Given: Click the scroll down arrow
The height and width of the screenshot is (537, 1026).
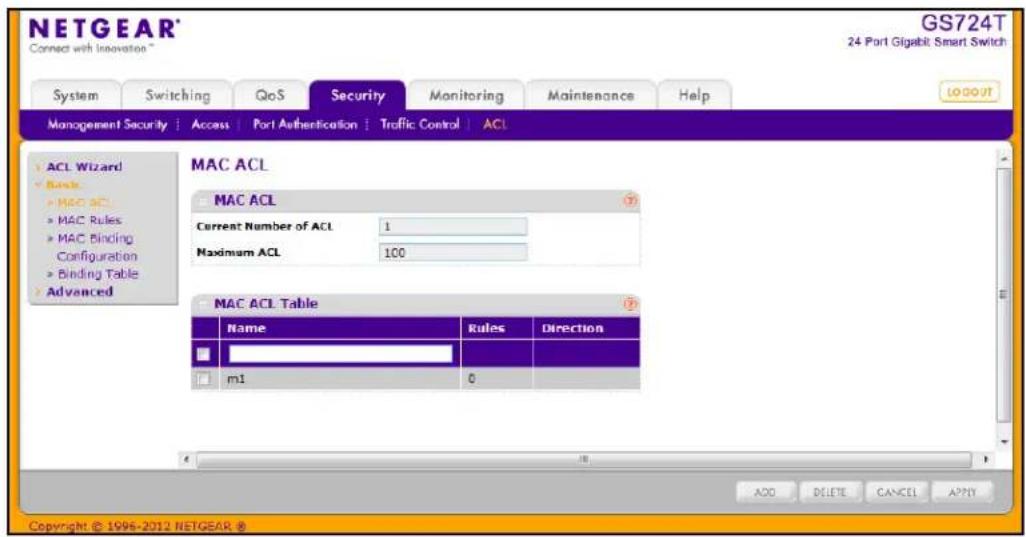Looking at the screenshot, I should coord(1004,442).
